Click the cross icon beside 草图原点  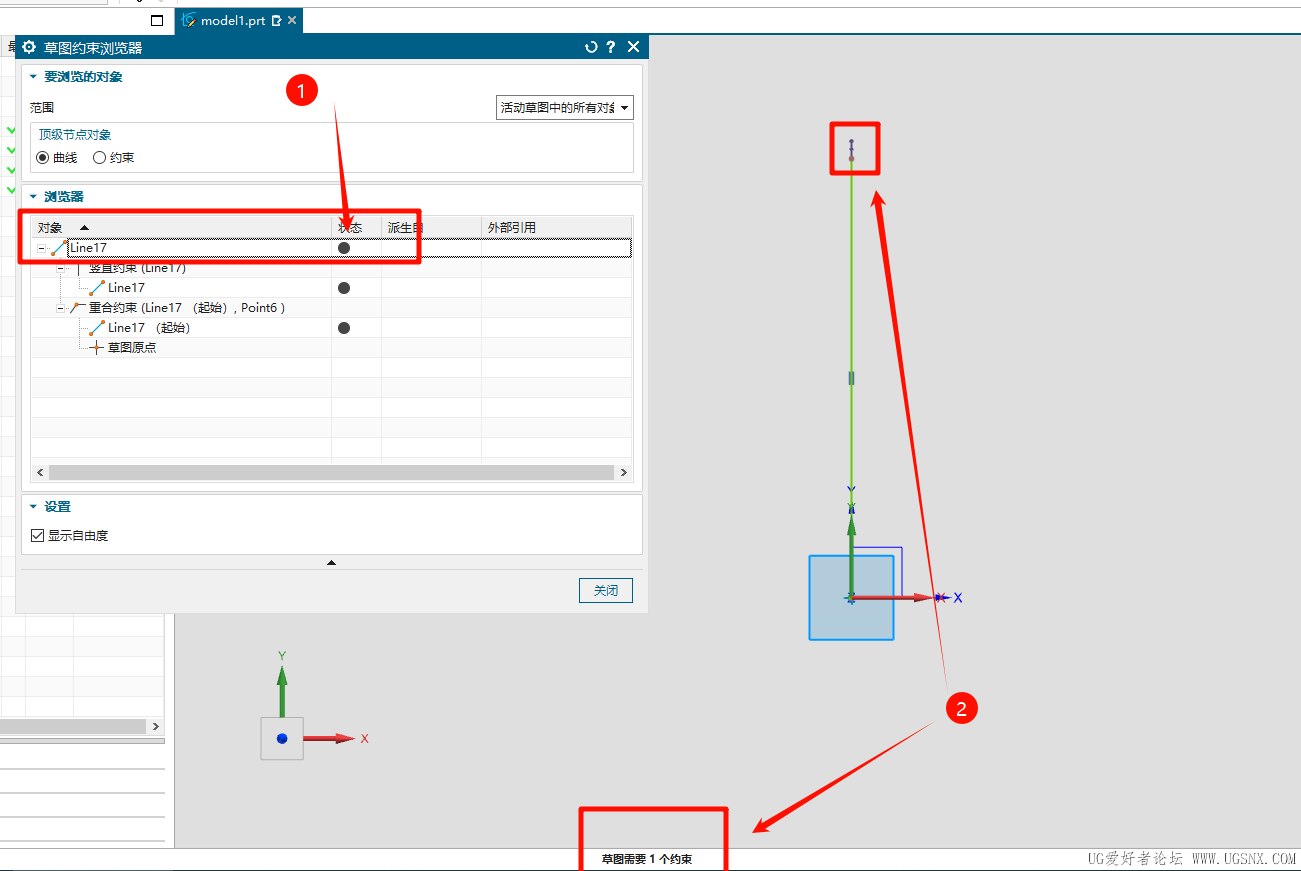[x=97, y=348]
